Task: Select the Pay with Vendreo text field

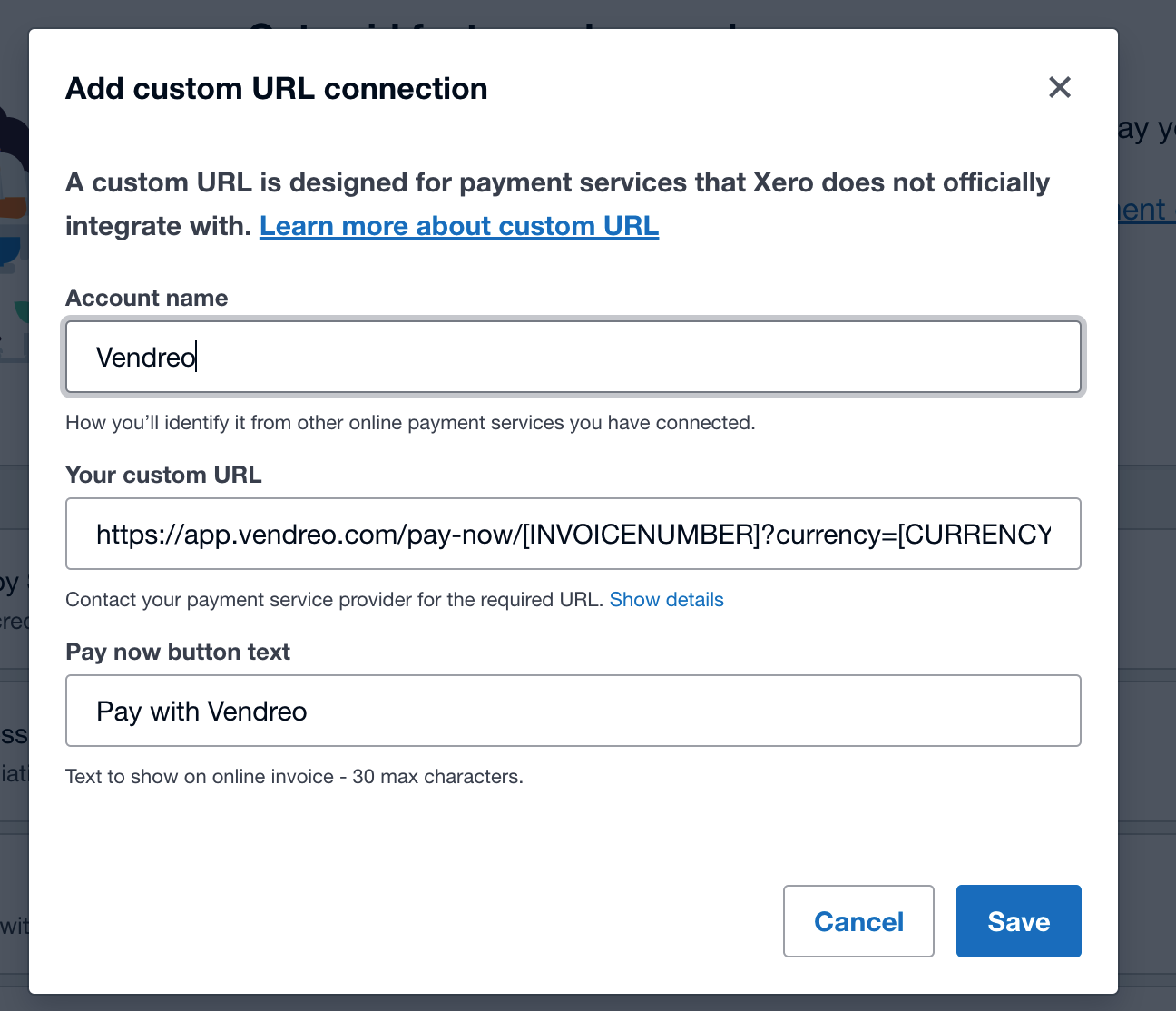Action: pos(573,711)
